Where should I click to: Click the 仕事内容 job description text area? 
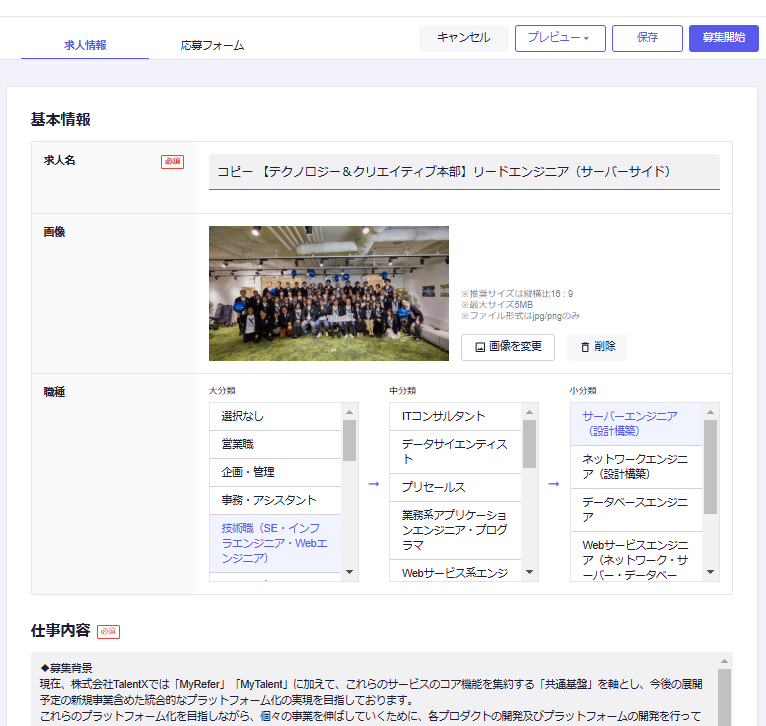pos(370,690)
